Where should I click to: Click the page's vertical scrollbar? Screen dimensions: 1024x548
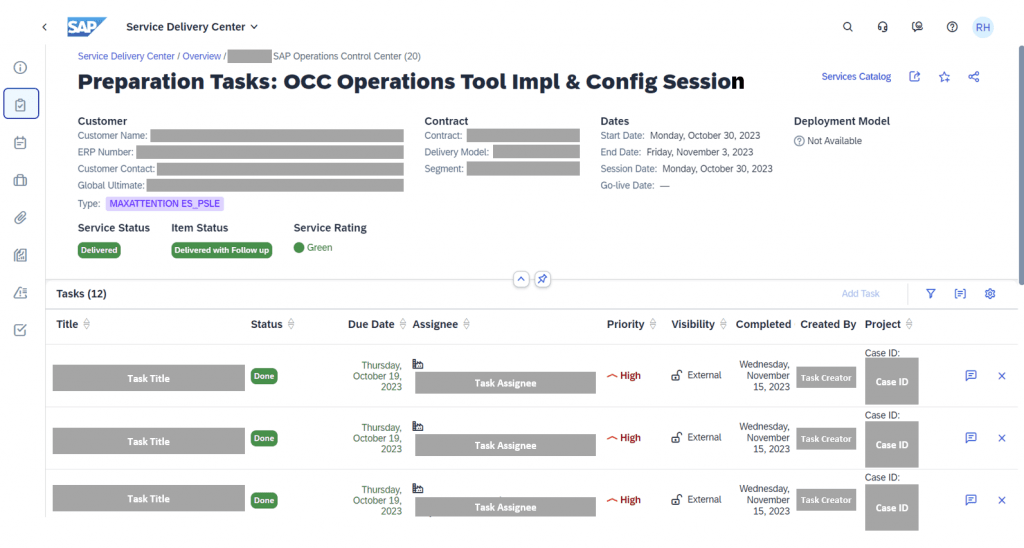[x=1021, y=165]
